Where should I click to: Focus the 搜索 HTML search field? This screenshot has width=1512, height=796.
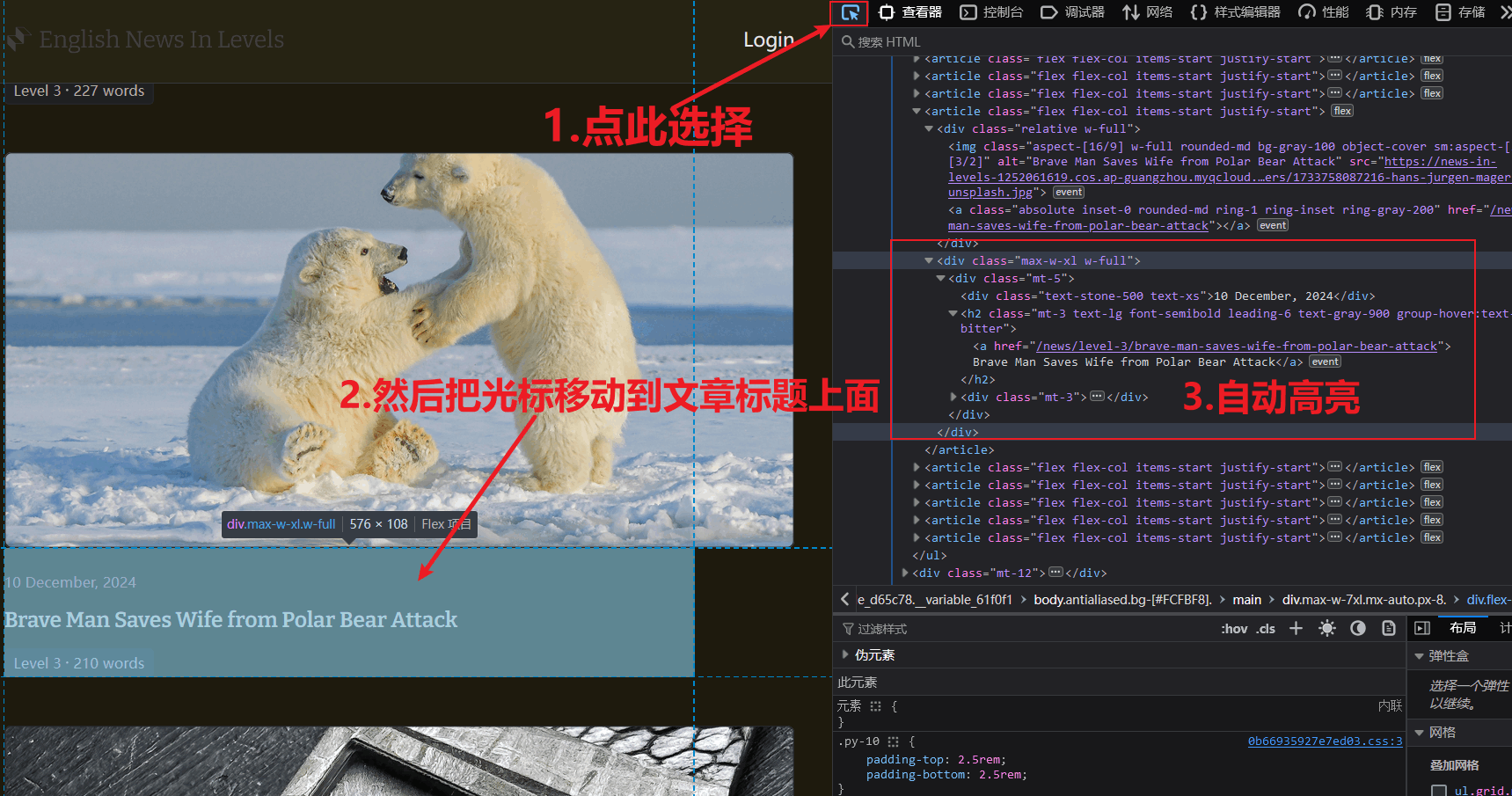1170,41
